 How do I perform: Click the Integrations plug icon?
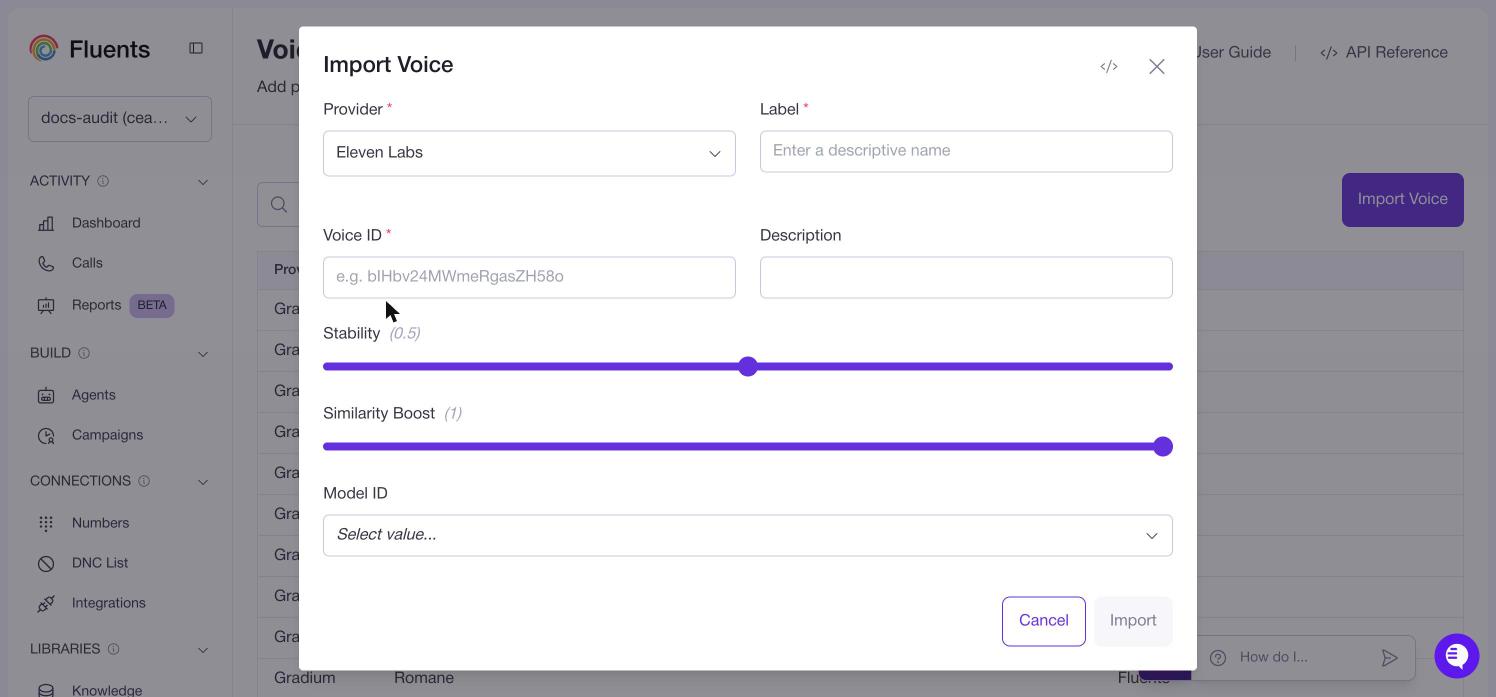46,603
